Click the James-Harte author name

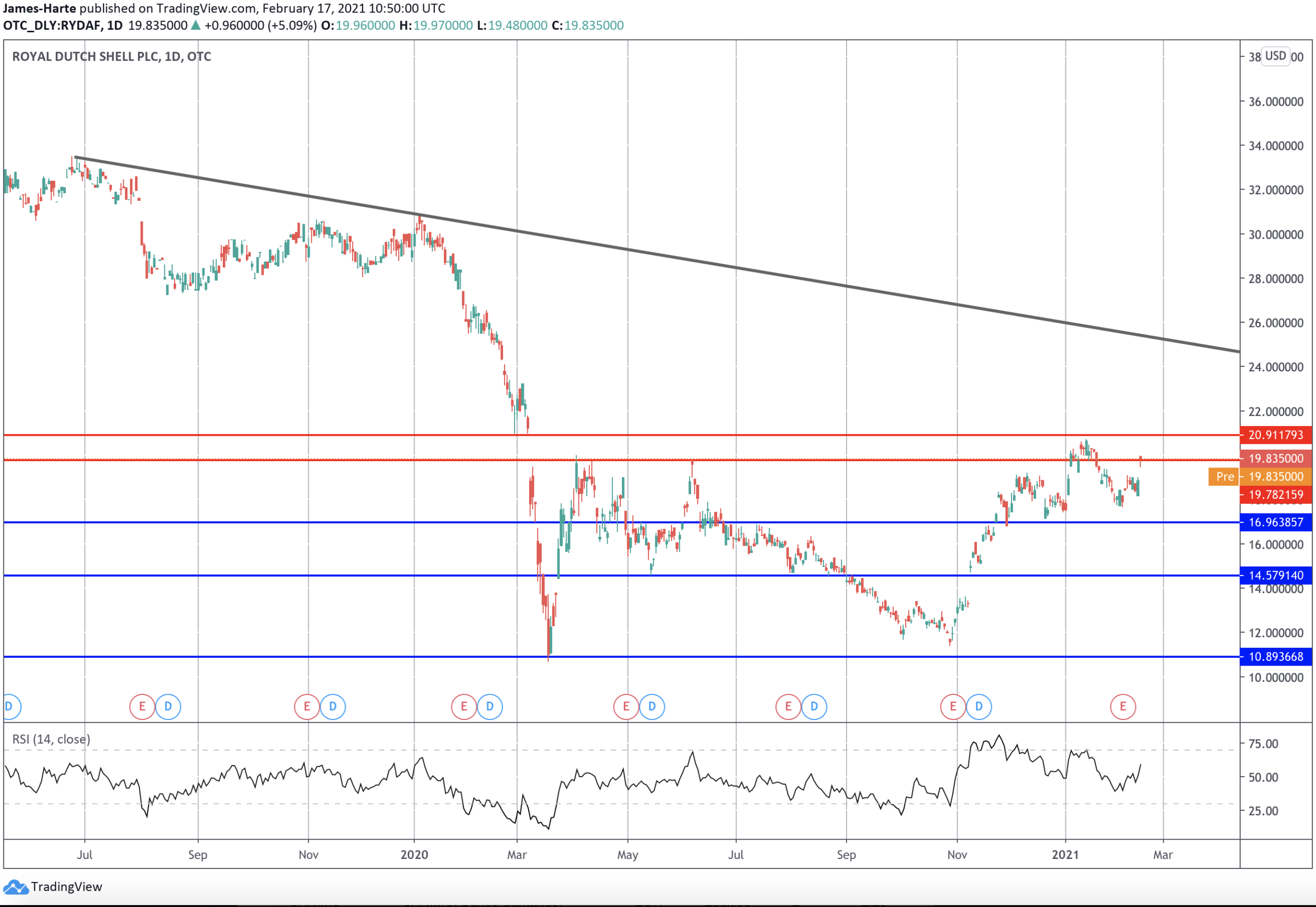pos(39,8)
